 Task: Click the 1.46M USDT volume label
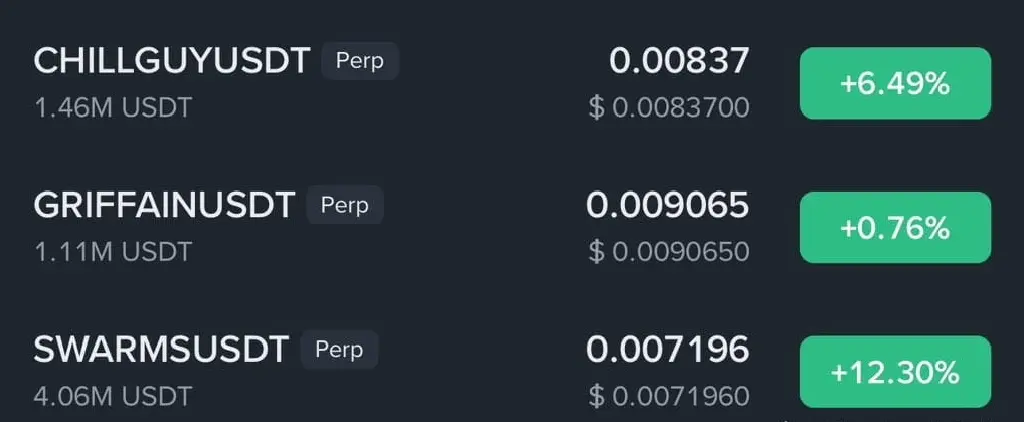[113, 108]
